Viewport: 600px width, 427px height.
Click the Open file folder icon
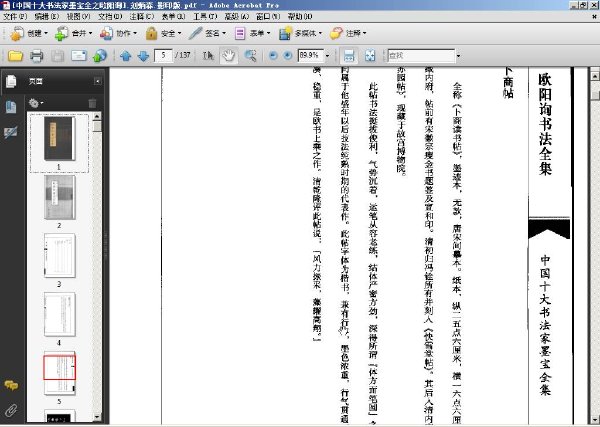15,56
